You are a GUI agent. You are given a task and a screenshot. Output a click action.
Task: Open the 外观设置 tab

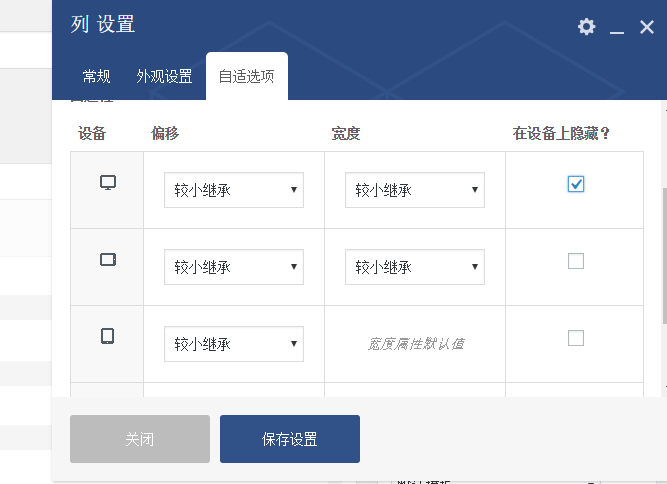[x=164, y=77]
